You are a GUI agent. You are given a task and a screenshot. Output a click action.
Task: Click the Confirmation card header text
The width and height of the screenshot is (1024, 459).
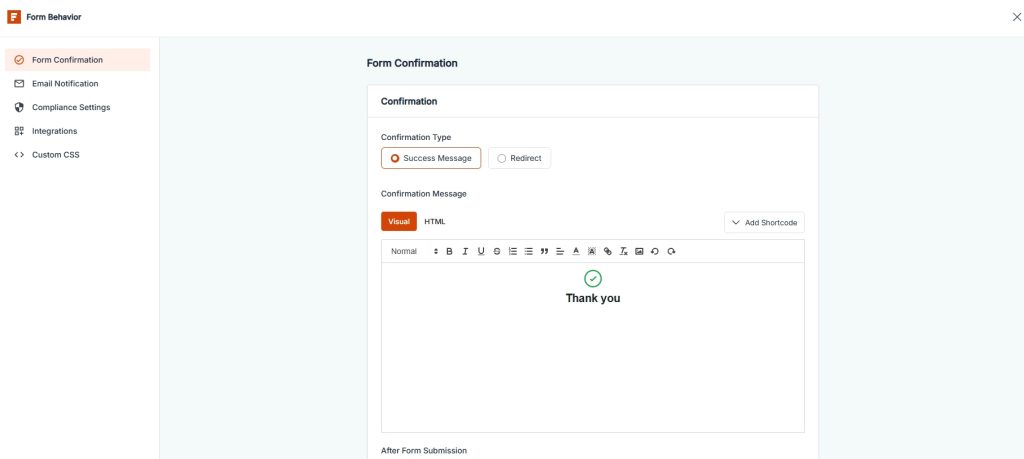coord(409,101)
